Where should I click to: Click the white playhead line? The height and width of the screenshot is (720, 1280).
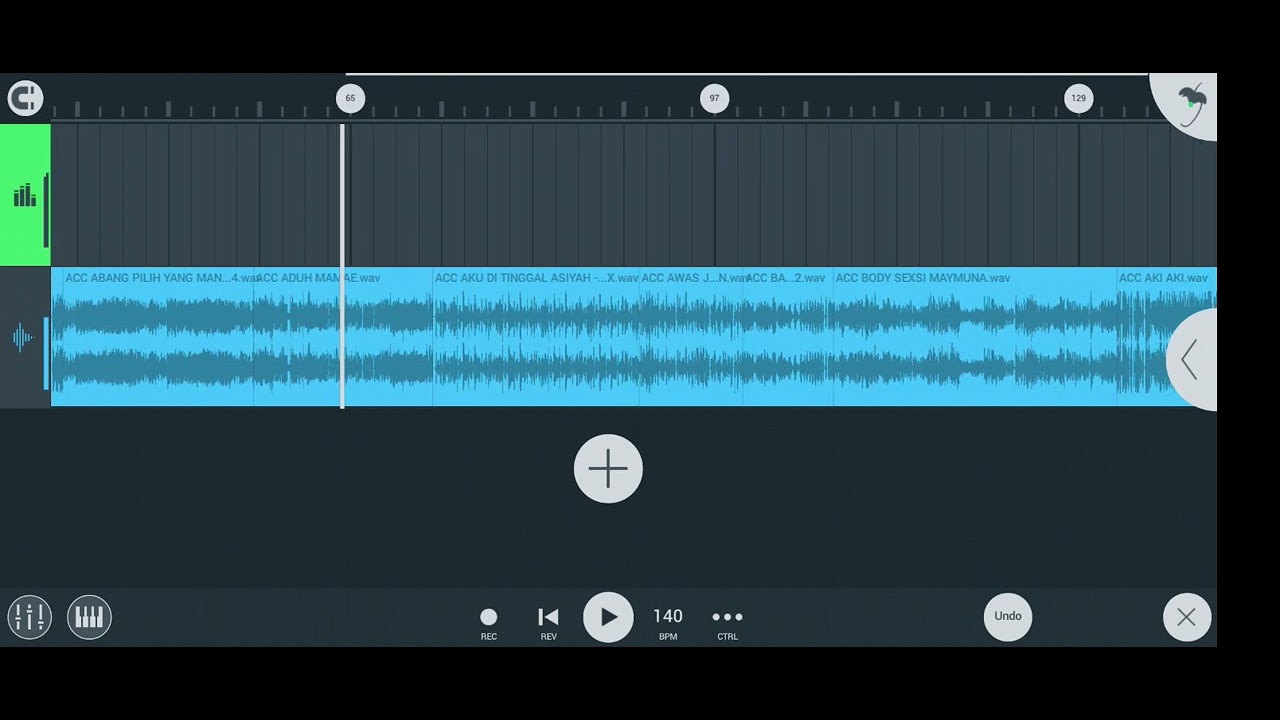[x=342, y=265]
